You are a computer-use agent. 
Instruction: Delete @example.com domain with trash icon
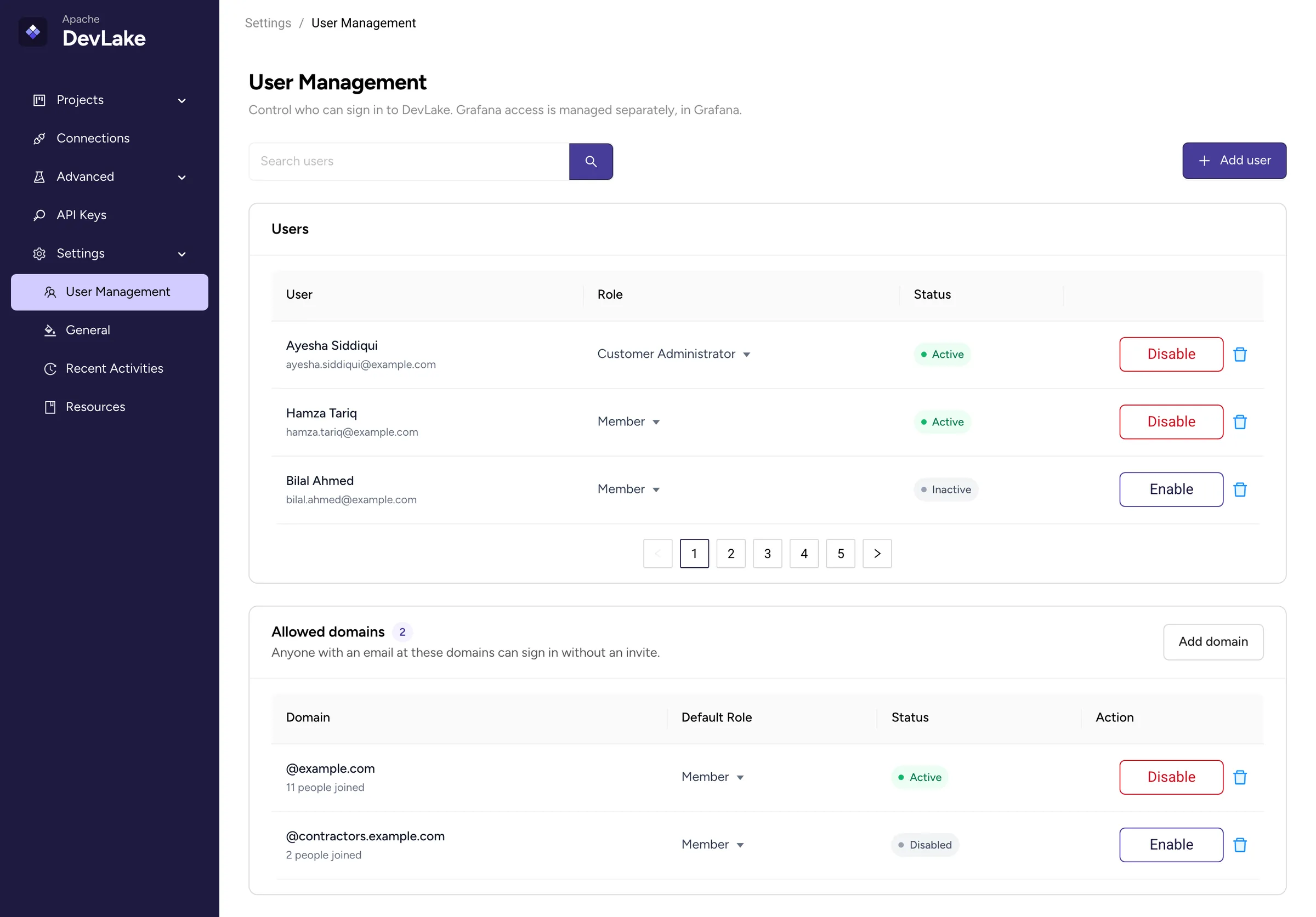pos(1240,777)
